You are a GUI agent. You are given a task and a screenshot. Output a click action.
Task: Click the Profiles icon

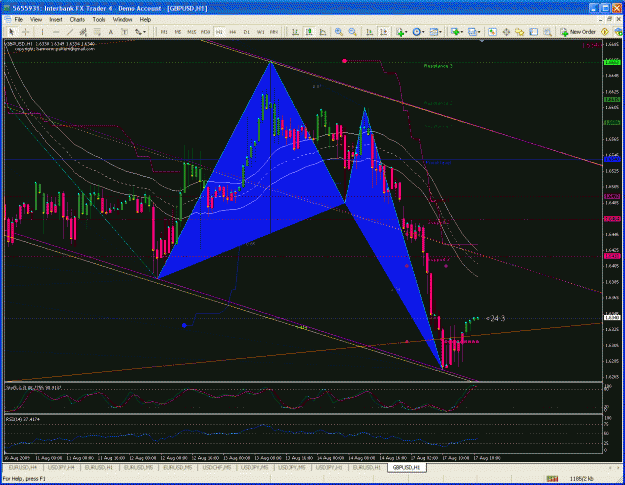pos(472,32)
